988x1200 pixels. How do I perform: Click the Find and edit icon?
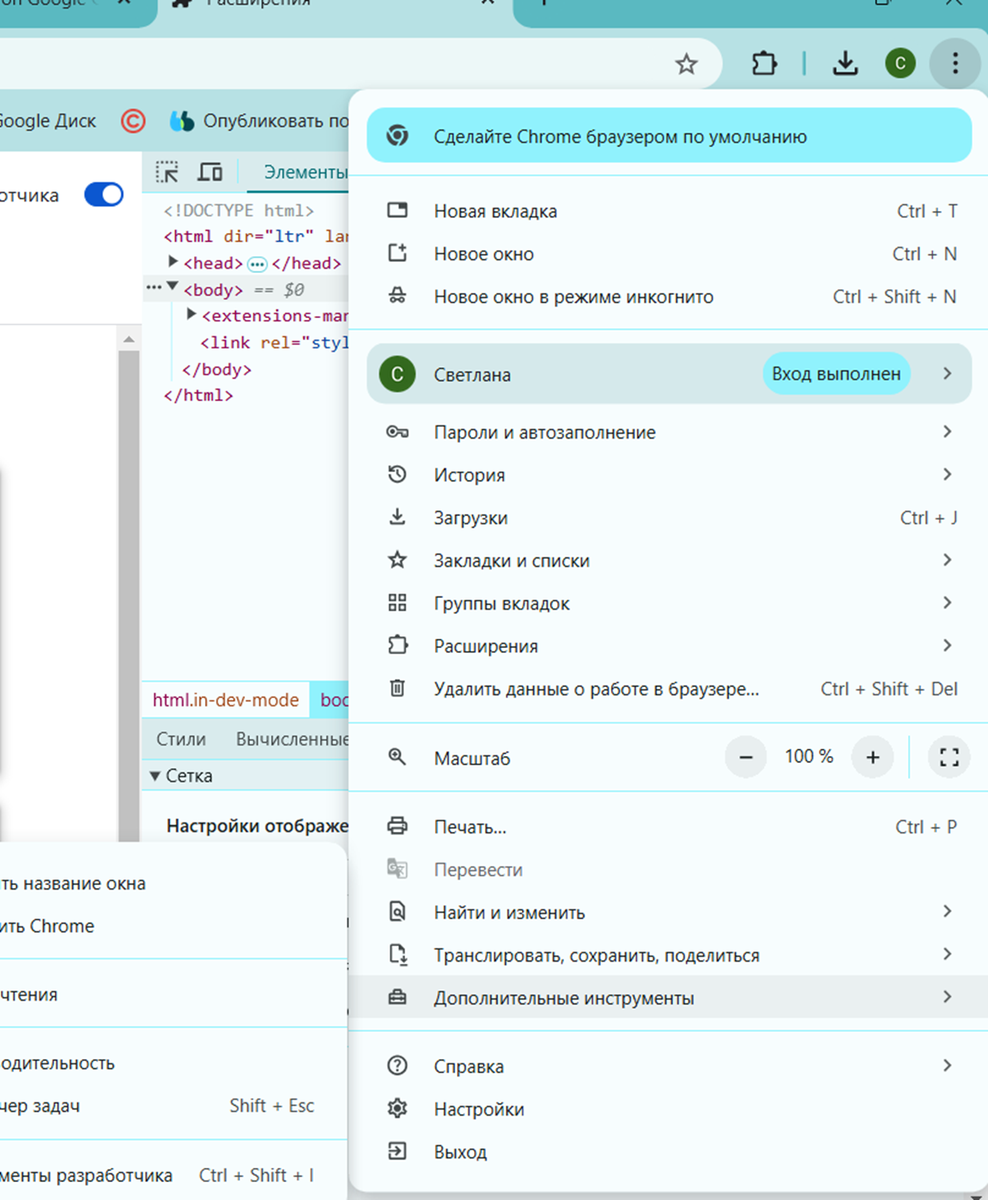pyautogui.click(x=397, y=912)
